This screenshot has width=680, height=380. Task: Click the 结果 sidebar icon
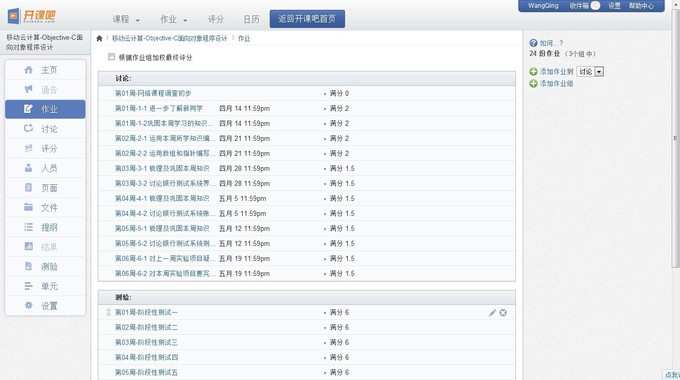tap(28, 246)
